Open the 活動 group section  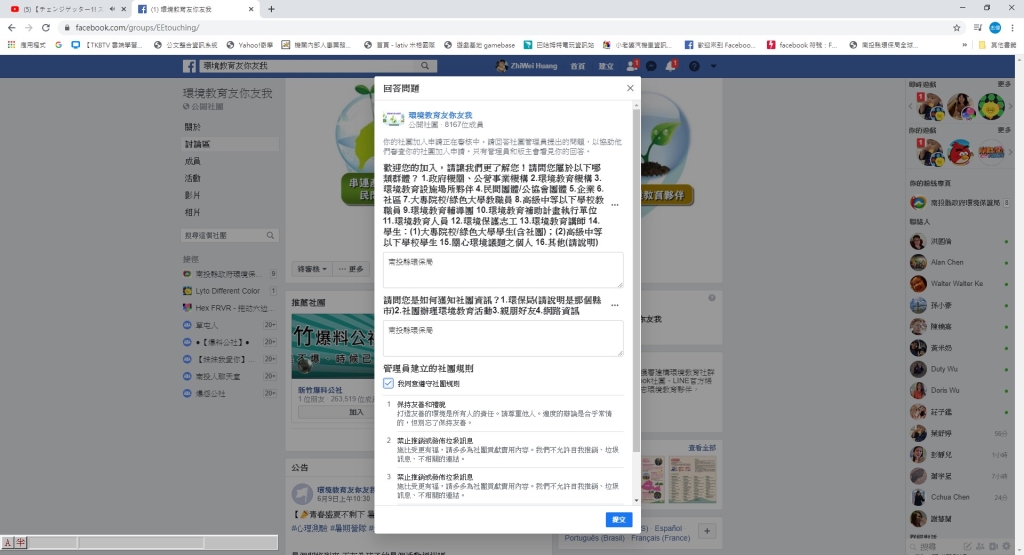point(193,178)
